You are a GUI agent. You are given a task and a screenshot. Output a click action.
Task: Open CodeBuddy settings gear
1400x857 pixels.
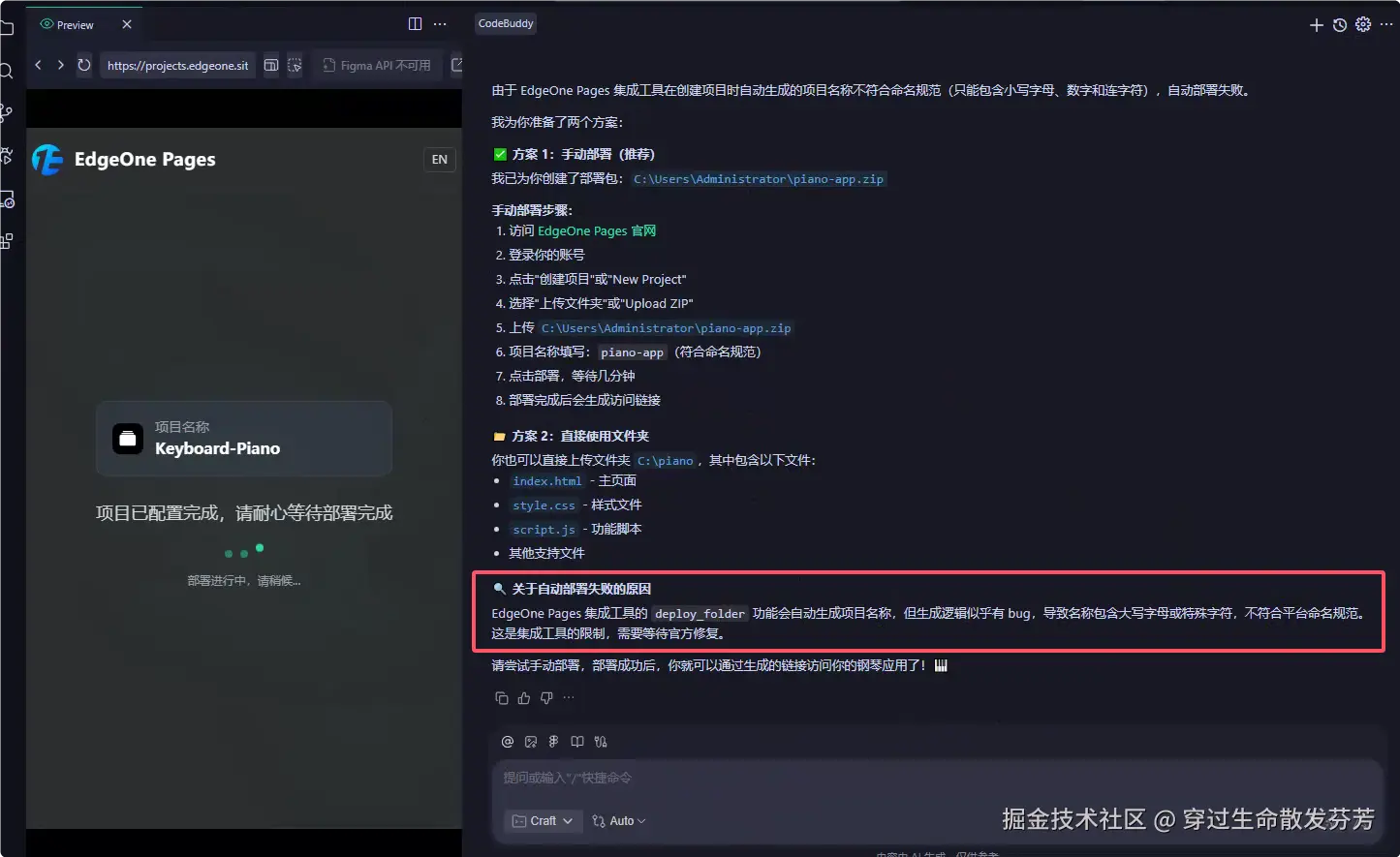coord(1363,24)
